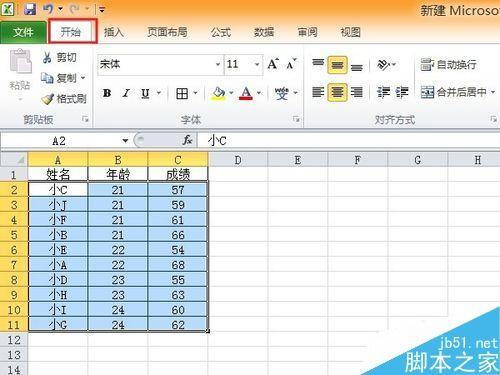Click the formula bar showing 小C

click(348, 141)
